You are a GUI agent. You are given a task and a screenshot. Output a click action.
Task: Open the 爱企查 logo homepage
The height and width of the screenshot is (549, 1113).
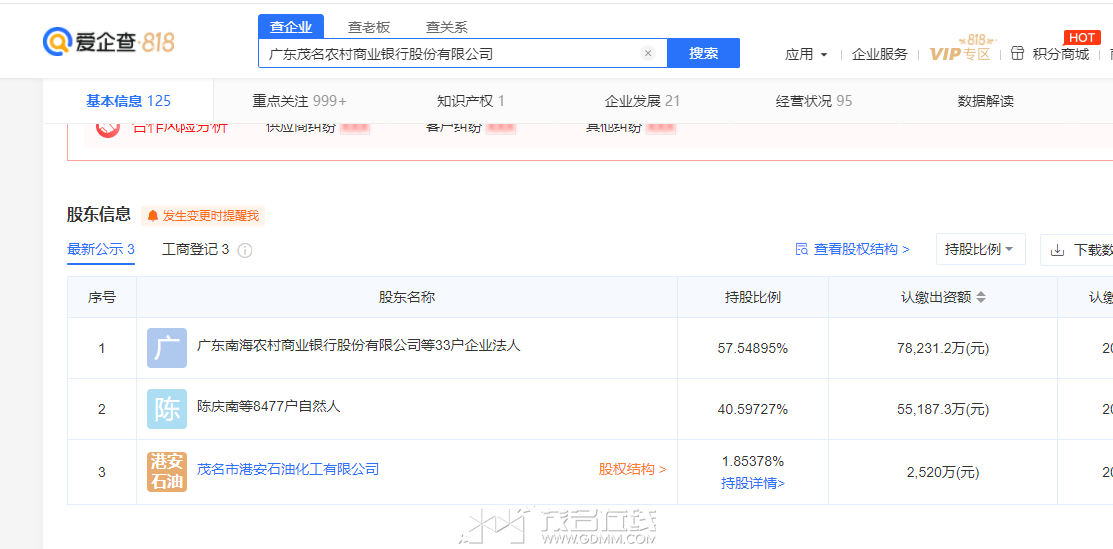pos(109,42)
